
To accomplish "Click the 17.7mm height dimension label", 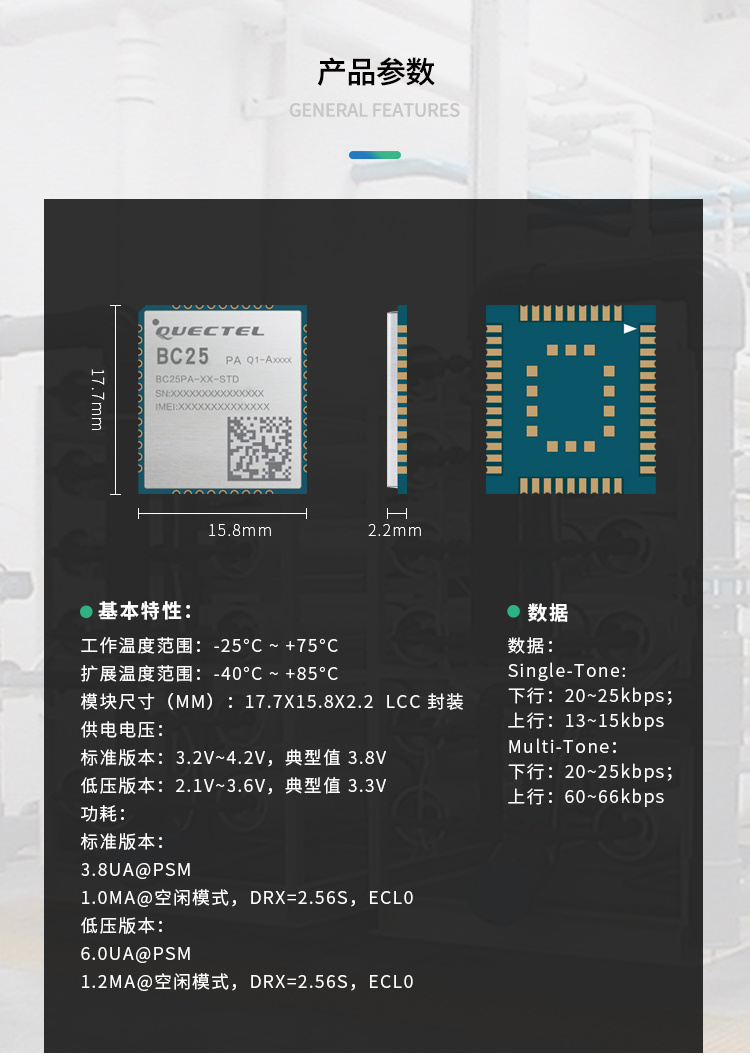I will (x=97, y=400).
